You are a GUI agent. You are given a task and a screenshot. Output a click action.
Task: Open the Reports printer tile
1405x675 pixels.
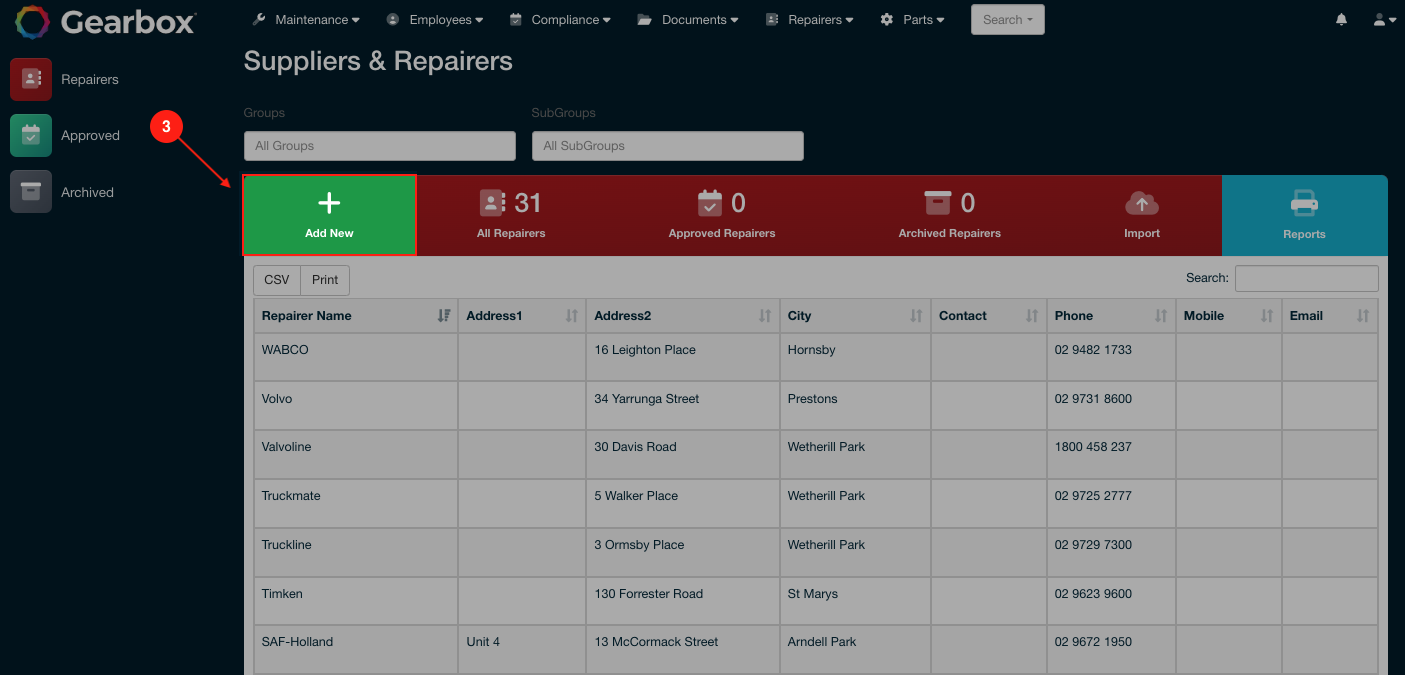(x=1304, y=215)
